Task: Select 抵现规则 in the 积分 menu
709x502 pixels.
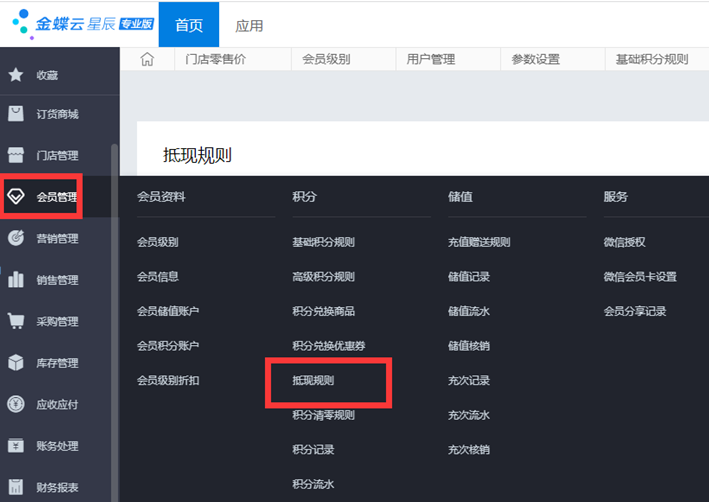Action: (x=313, y=381)
